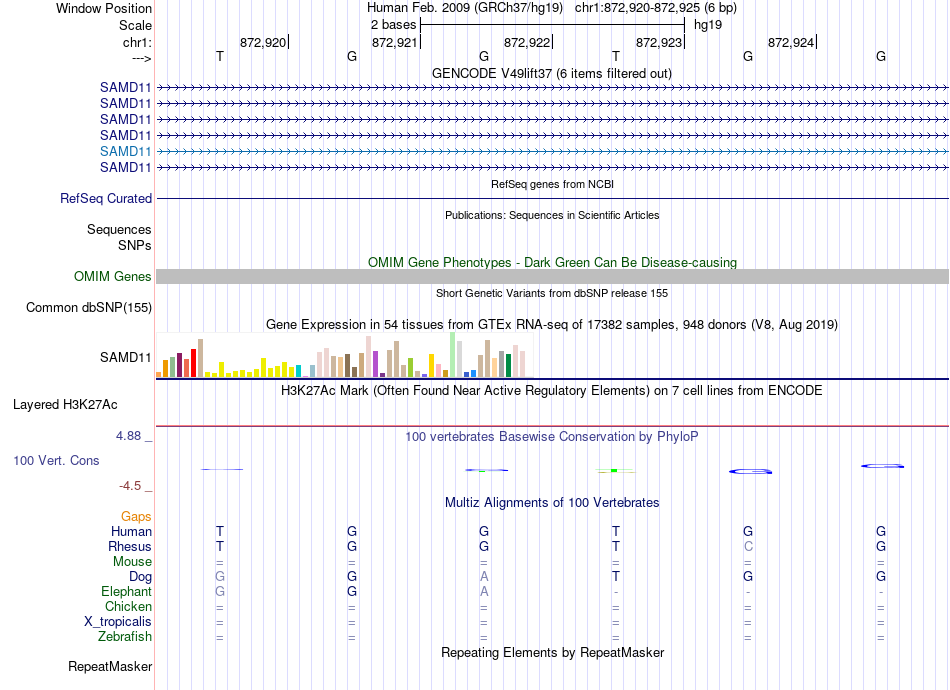Viewport: 950px width, 690px height.
Task: Click the H3K27Ac Mark track title
Action: pos(551,390)
